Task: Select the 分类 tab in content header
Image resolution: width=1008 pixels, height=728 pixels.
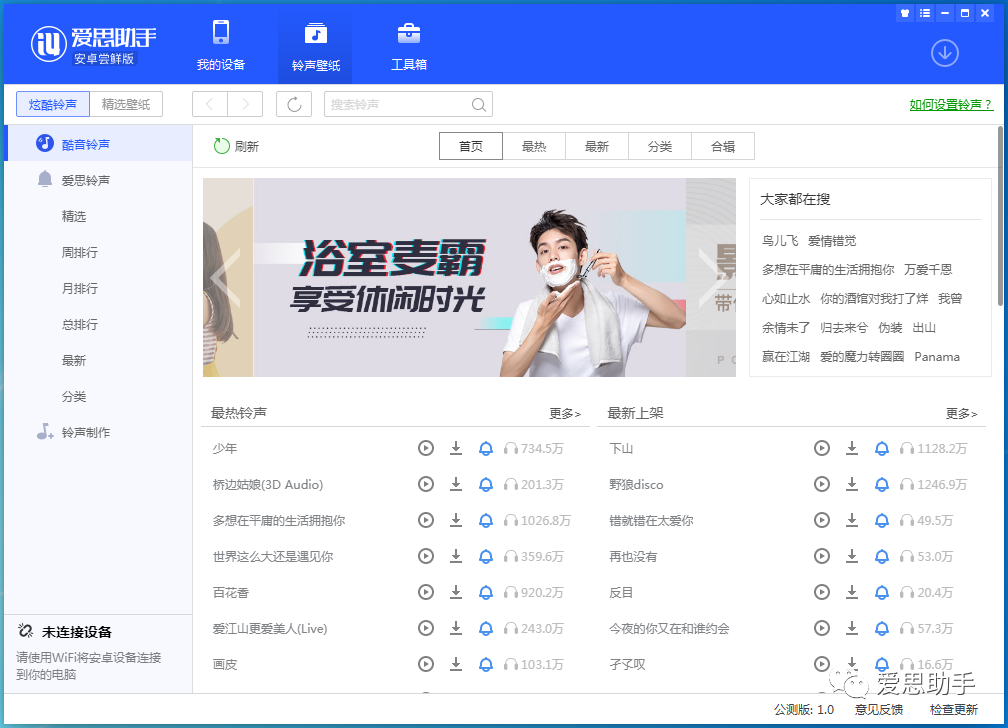Action: click(x=660, y=146)
